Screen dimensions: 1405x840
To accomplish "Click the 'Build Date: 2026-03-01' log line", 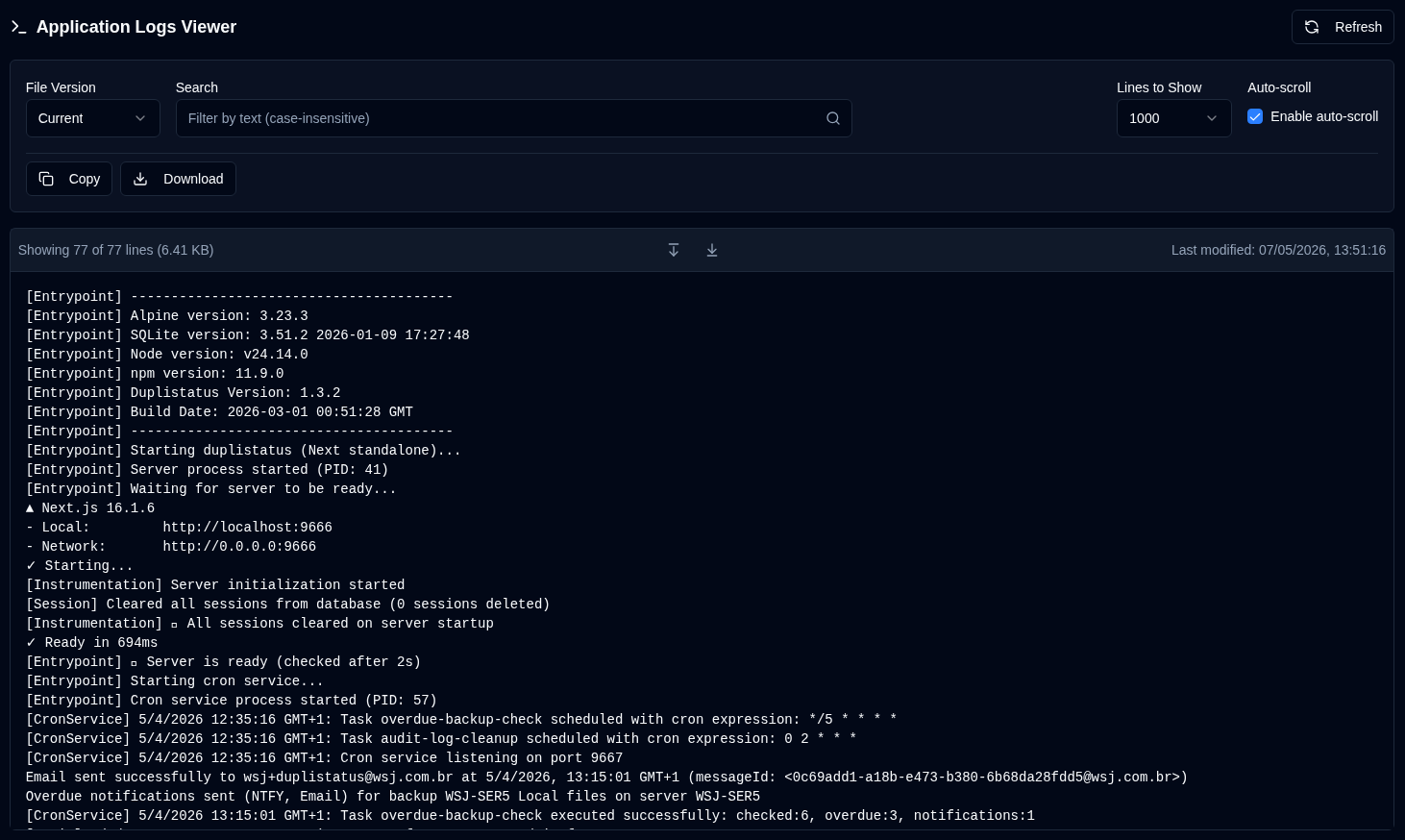I will pyautogui.click(x=219, y=411).
